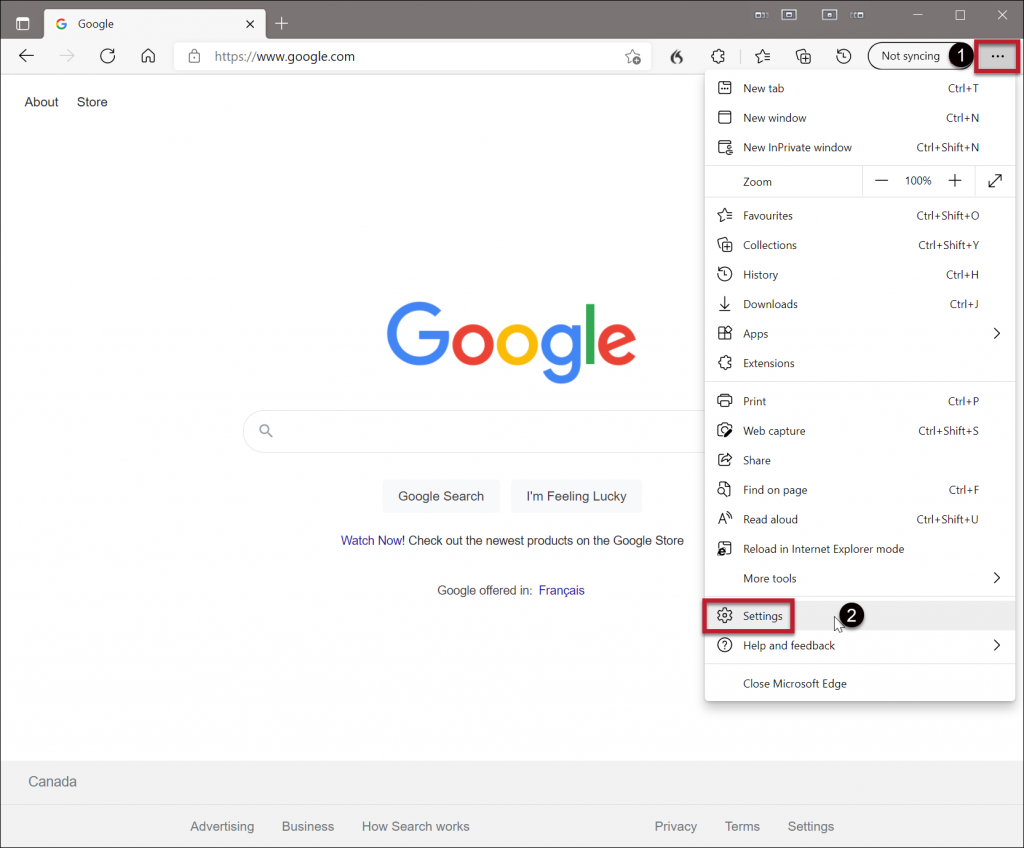Enter full screen via the zoom row arrow icon
Image resolution: width=1024 pixels, height=848 pixels.
point(995,181)
